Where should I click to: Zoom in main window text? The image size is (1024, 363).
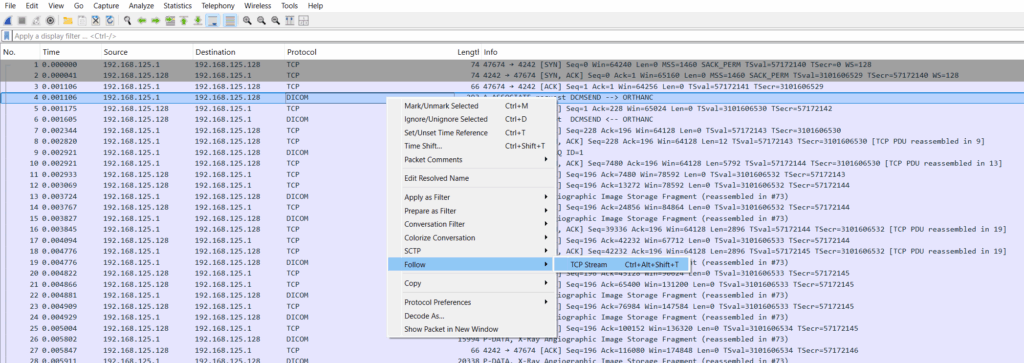coord(247,21)
